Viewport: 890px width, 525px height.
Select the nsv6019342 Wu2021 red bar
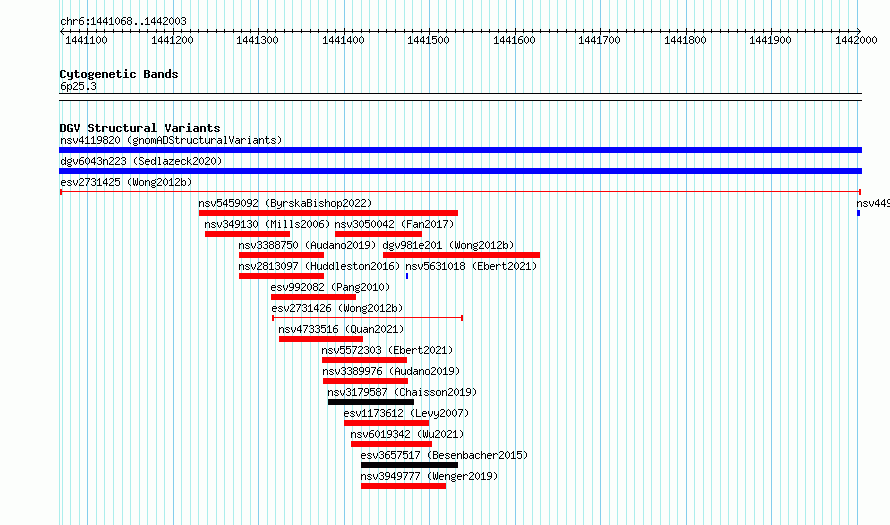point(391,444)
